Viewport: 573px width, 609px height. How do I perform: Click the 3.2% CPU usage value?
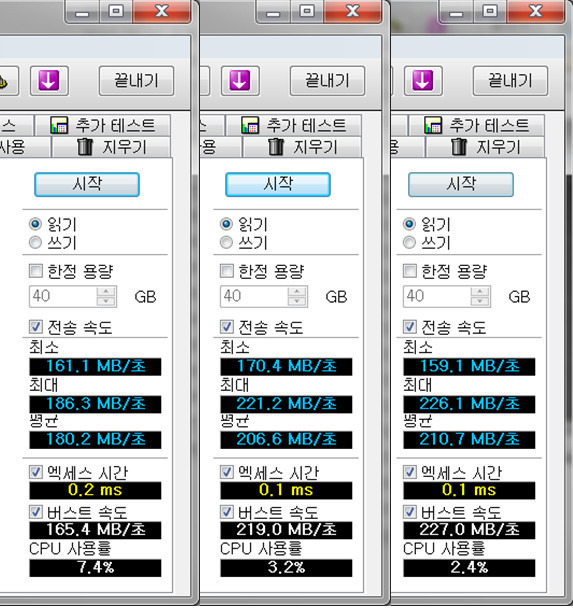click(286, 568)
